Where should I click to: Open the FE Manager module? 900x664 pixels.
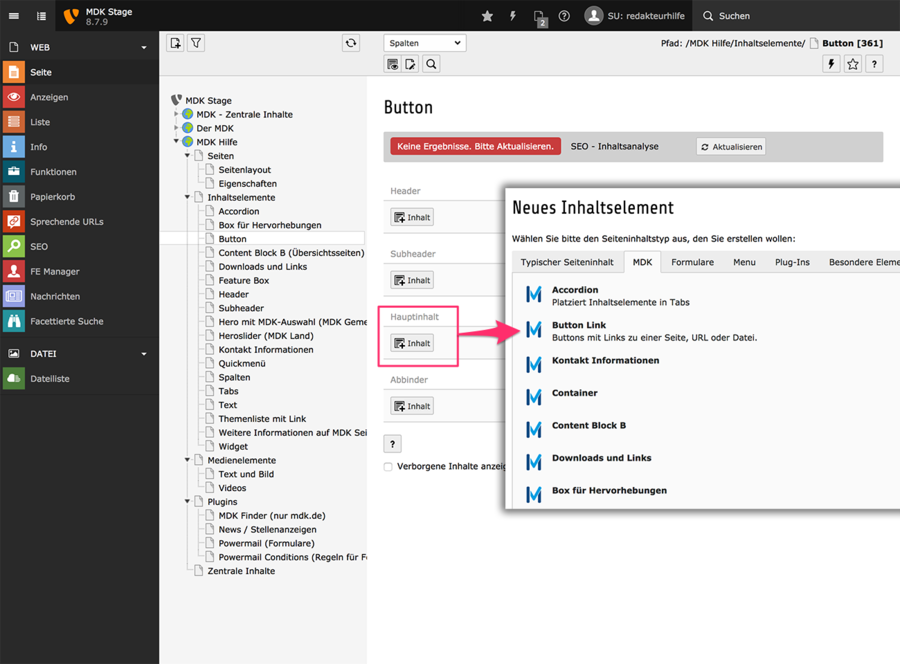80,271
